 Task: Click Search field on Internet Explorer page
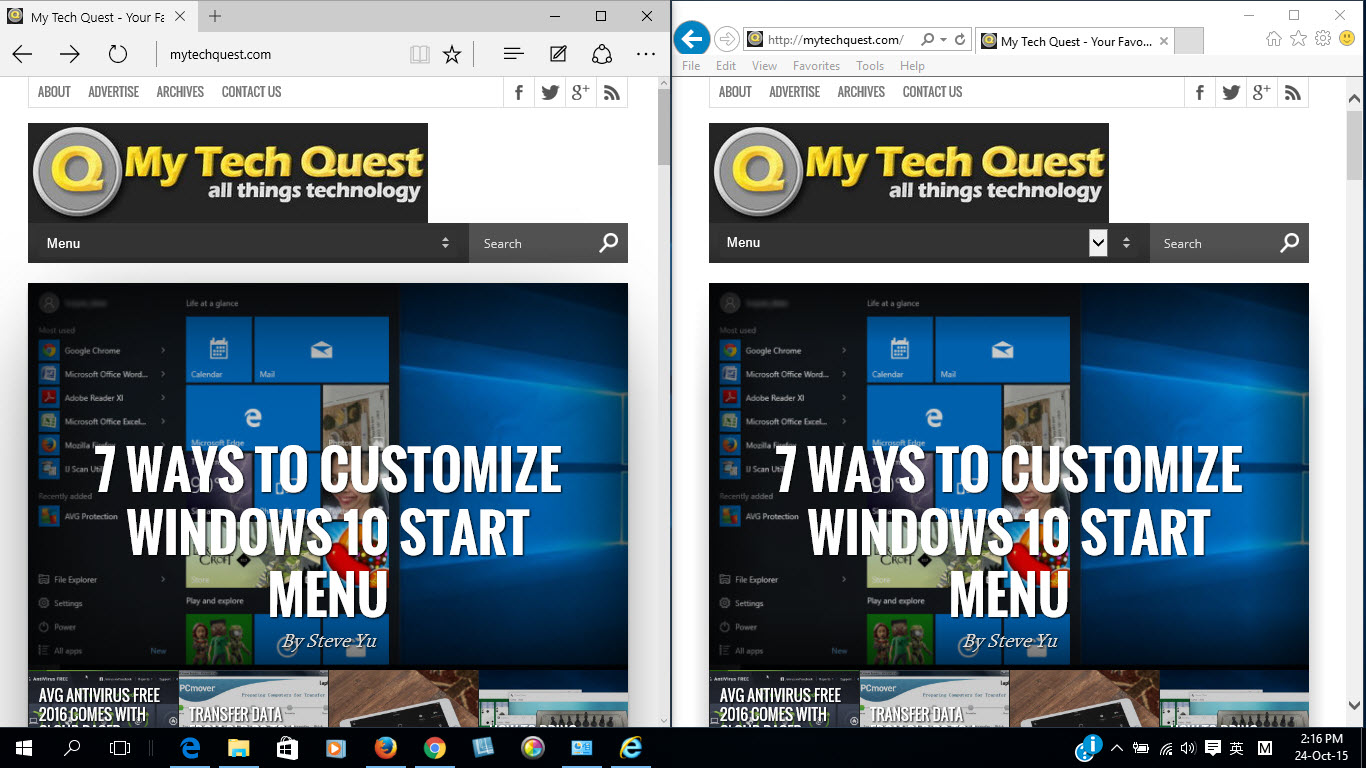click(1213, 243)
